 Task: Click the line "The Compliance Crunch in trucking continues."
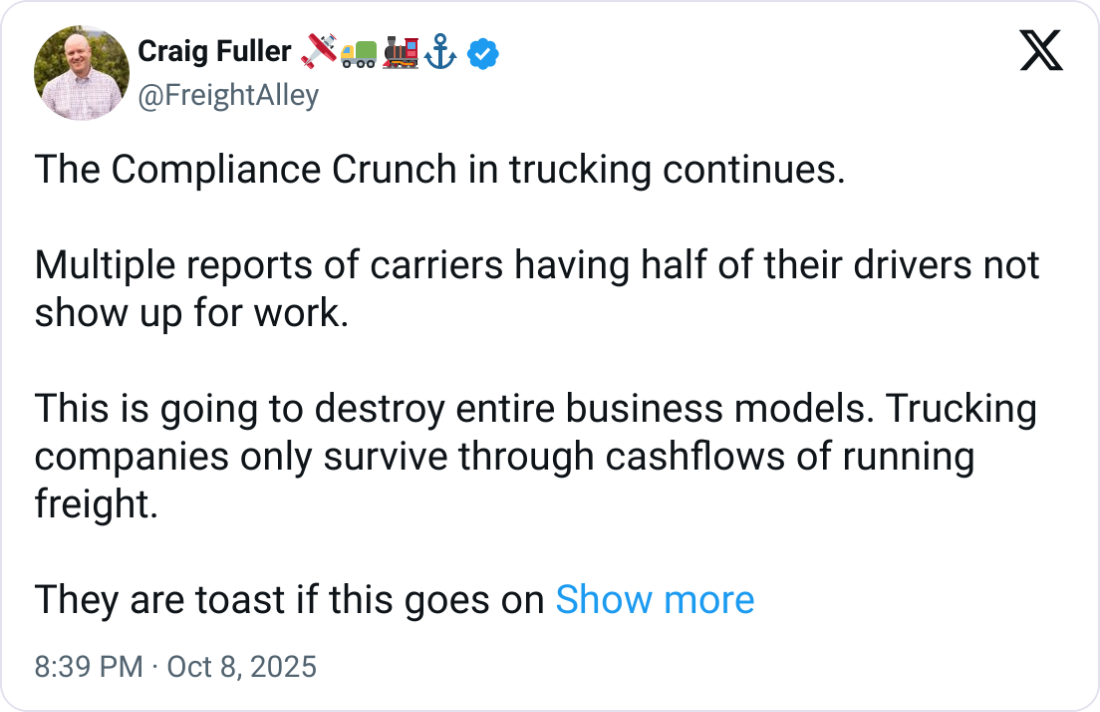pyautogui.click(x=440, y=170)
